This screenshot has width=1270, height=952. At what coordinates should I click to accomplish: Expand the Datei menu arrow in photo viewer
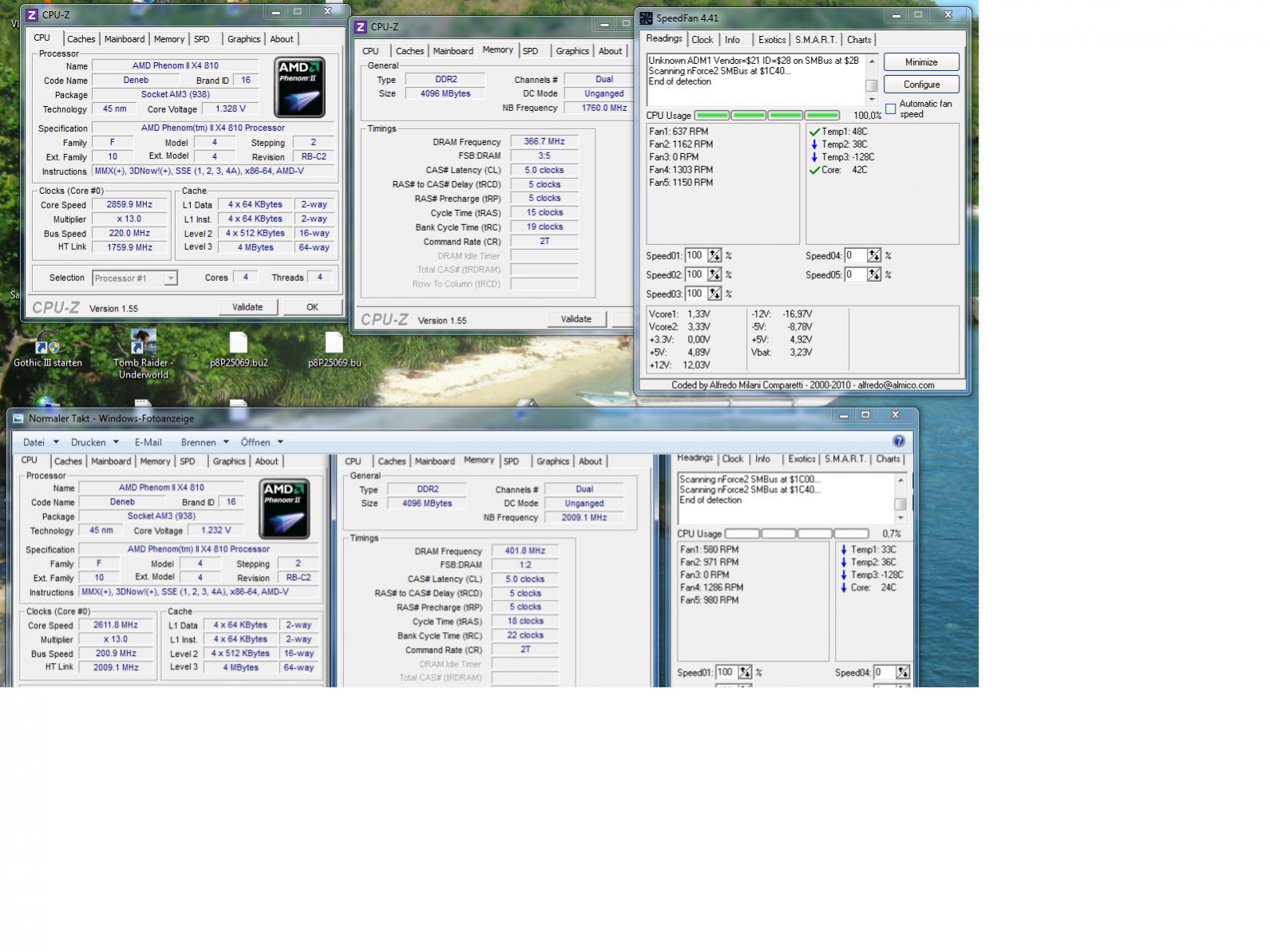click(56, 442)
